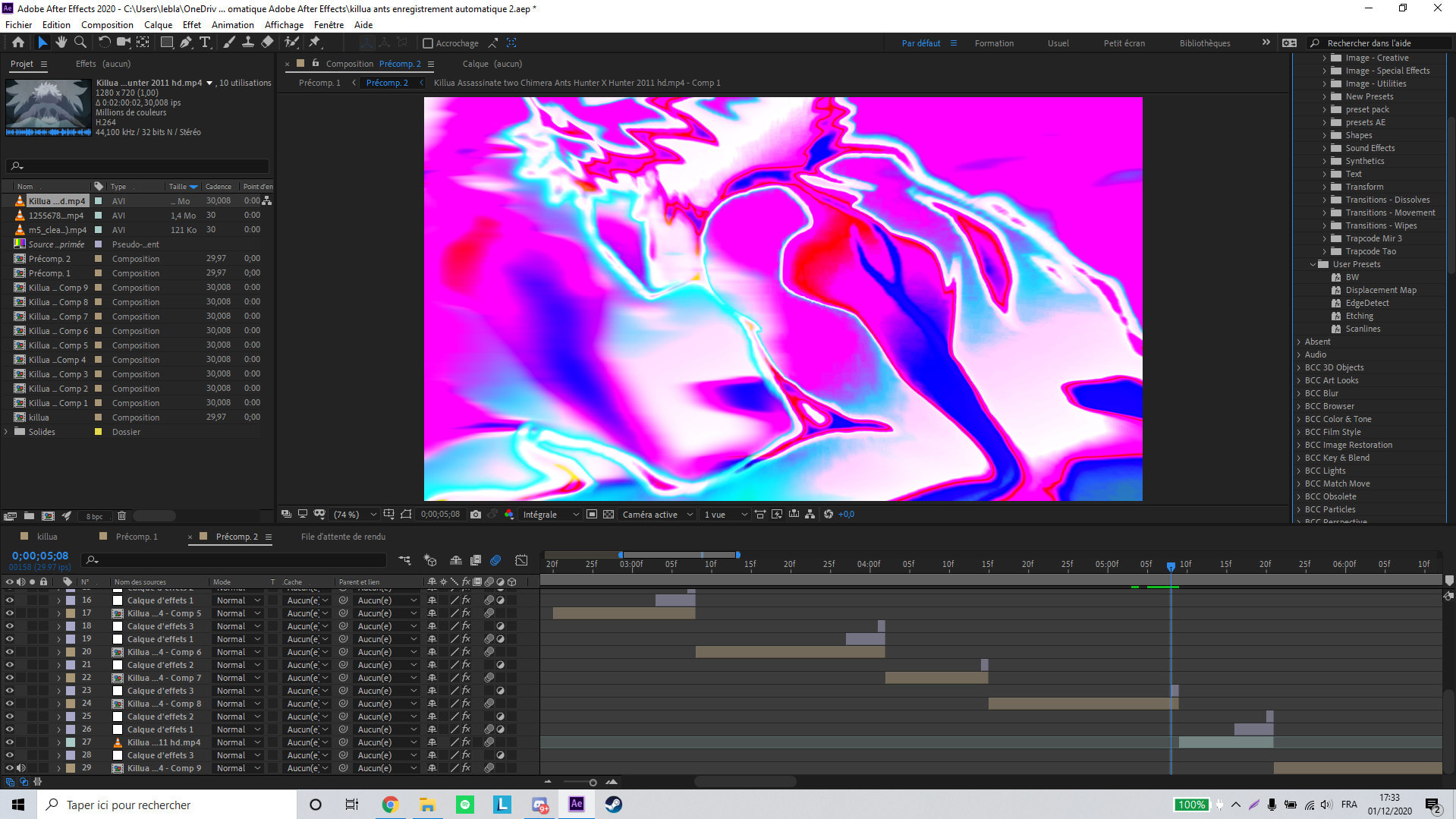The height and width of the screenshot is (819, 1456).
Task: Switch to the killua timeline tab
Action: pyautogui.click(x=47, y=537)
